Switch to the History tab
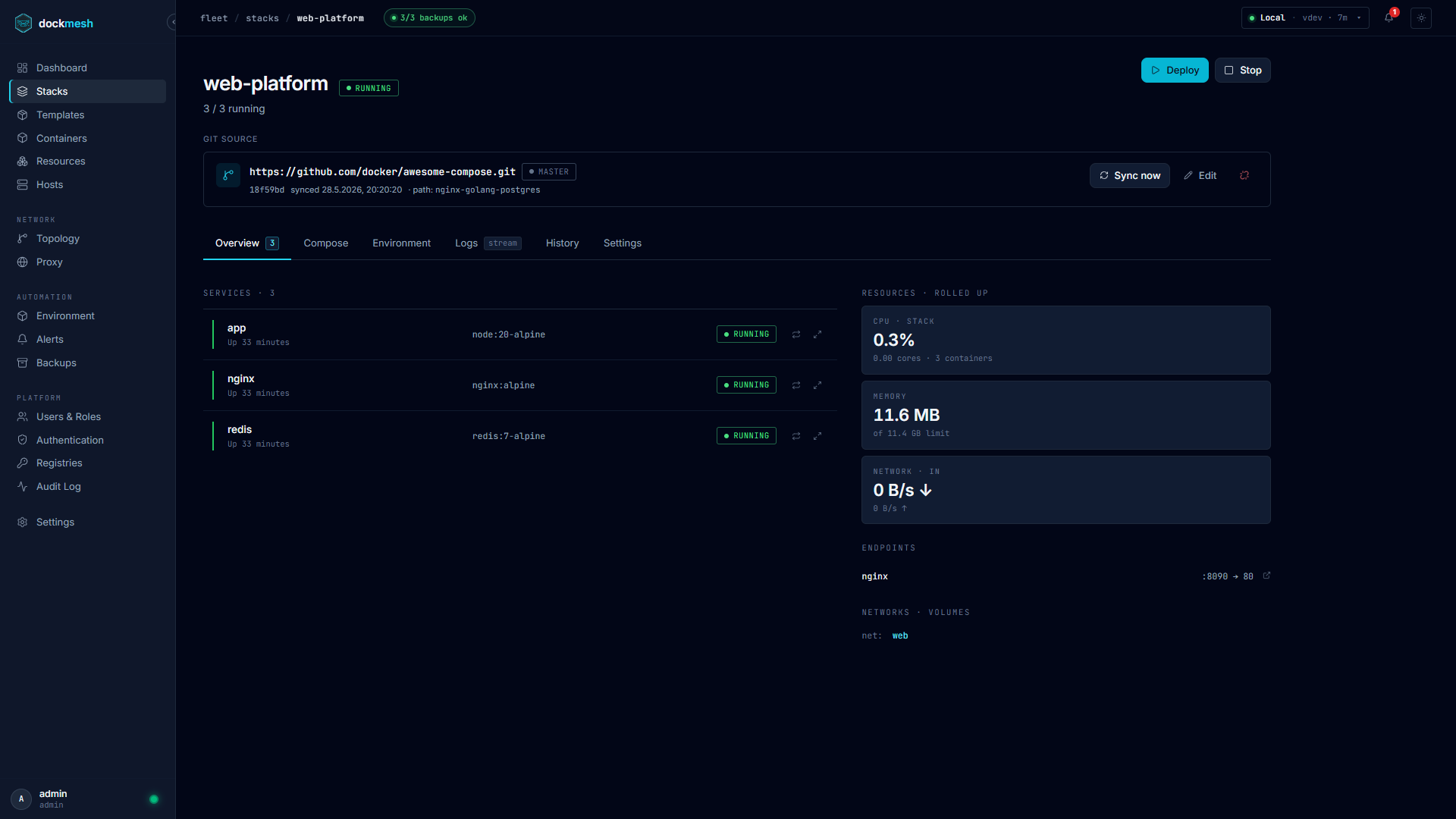The height and width of the screenshot is (819, 1456). click(x=563, y=243)
